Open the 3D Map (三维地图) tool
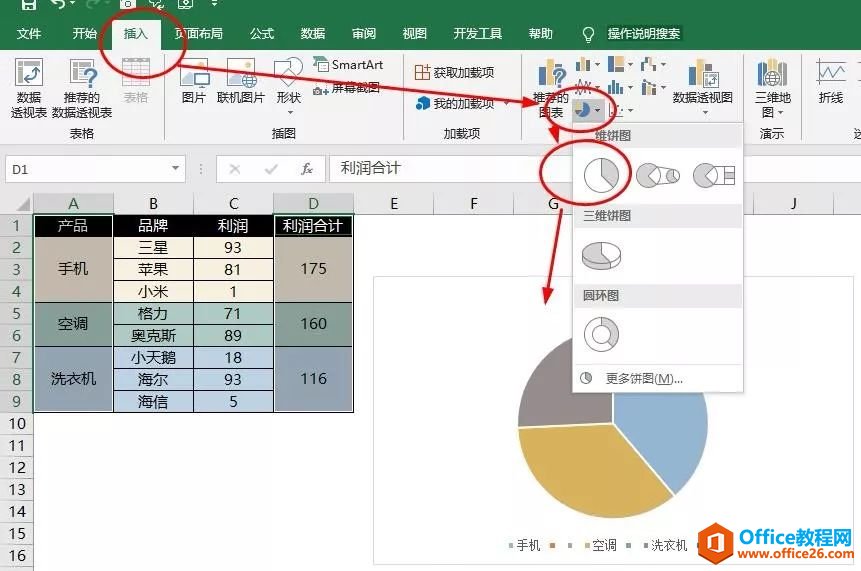The image size is (861, 571). click(x=772, y=88)
